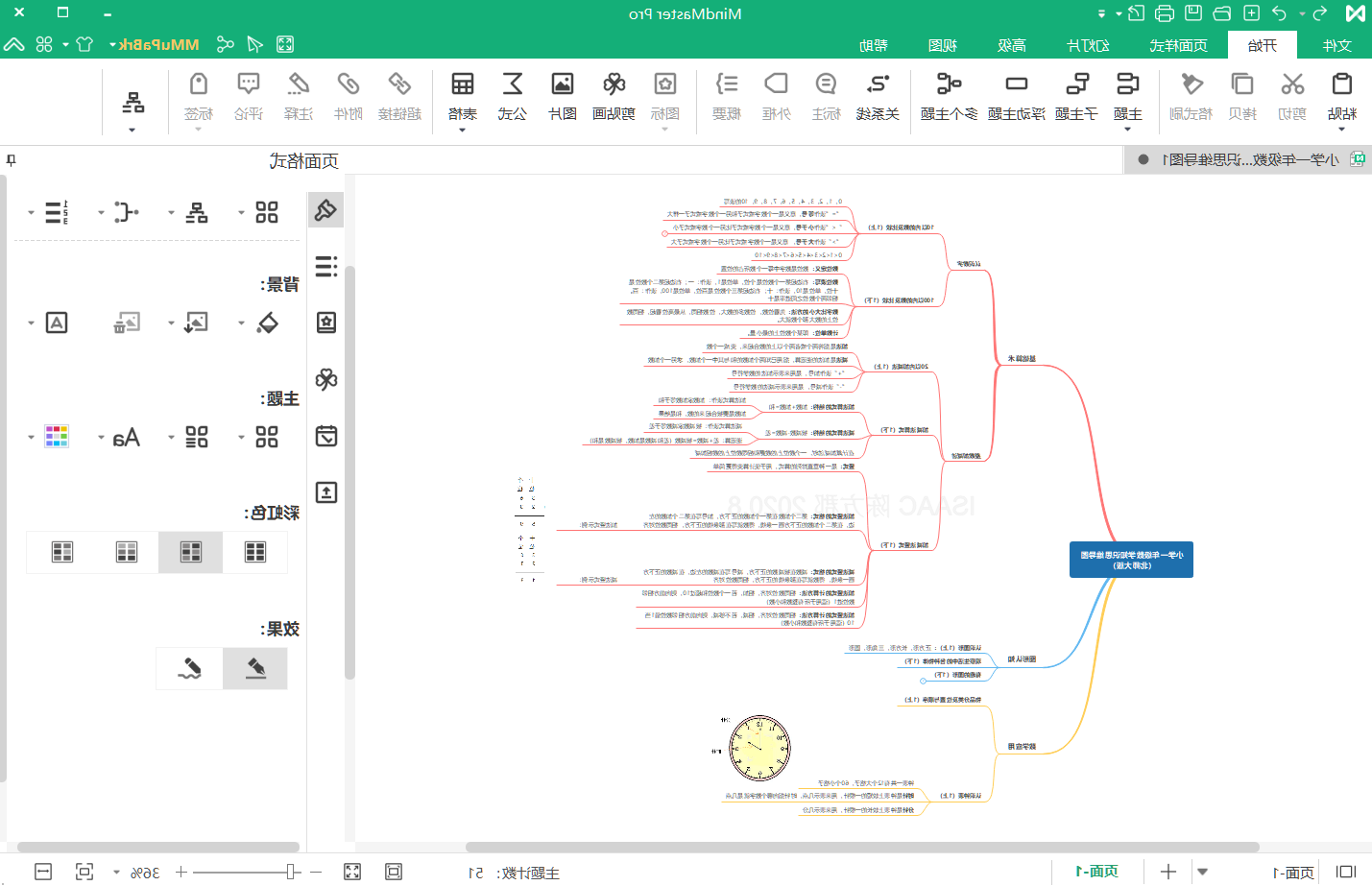The width and height of the screenshot is (1372, 886).
Task: Click the 拷贝 copy icon
Action: (1242, 84)
